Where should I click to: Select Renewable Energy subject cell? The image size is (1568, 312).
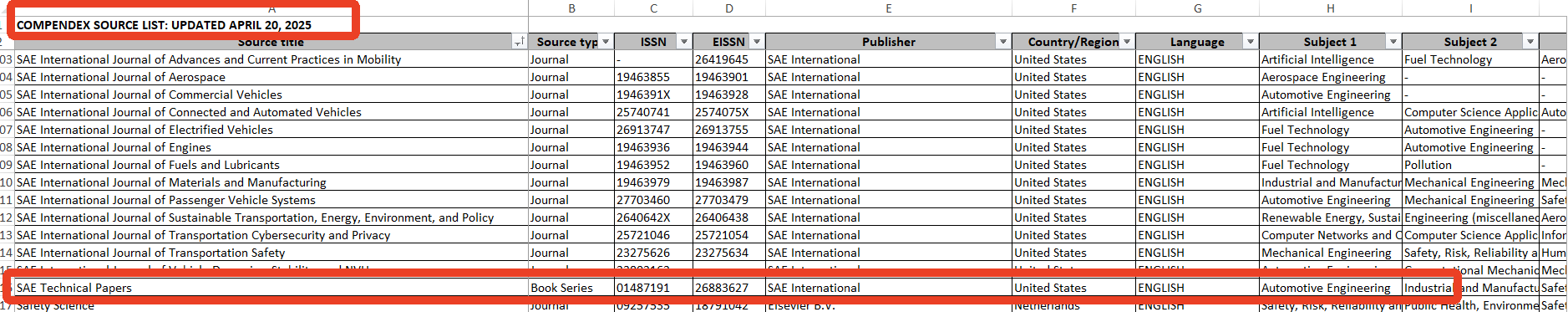1330,217
